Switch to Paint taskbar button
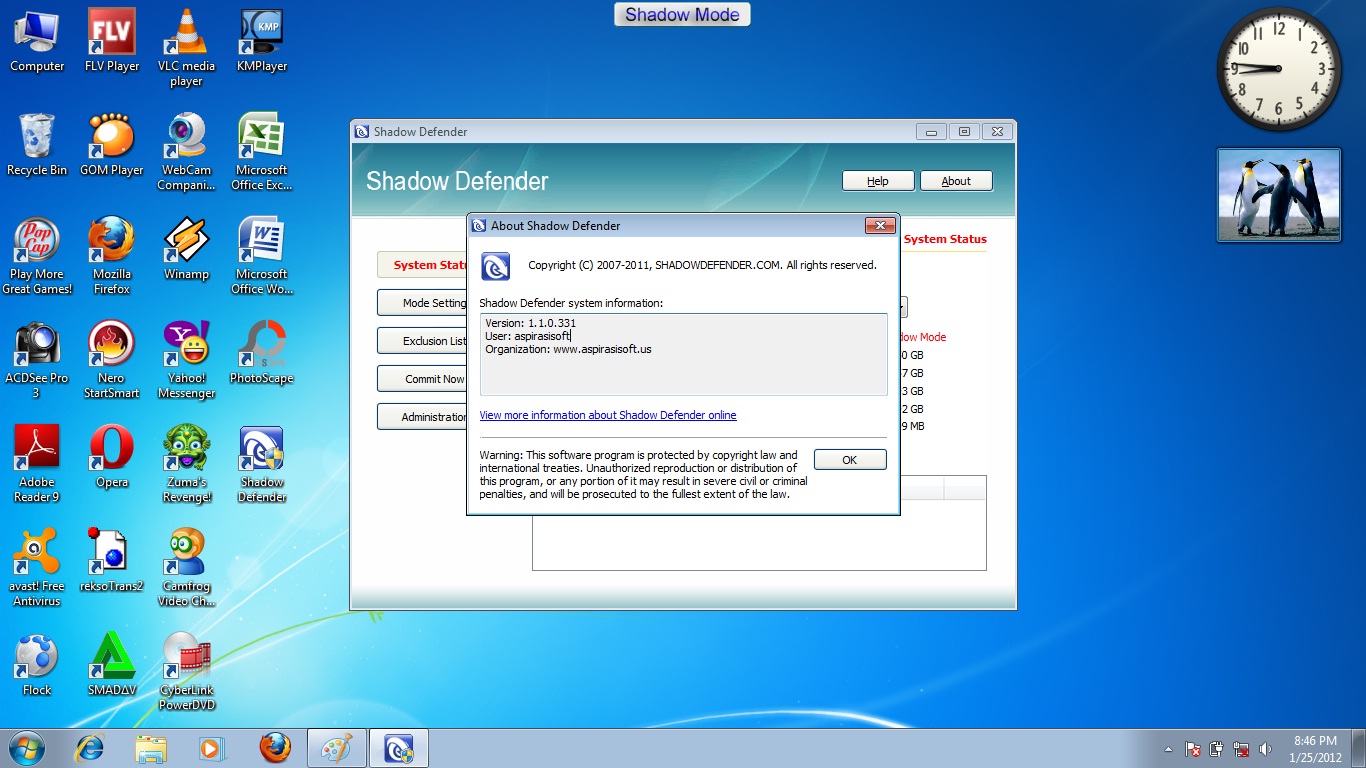The image size is (1366, 768). (x=337, y=748)
